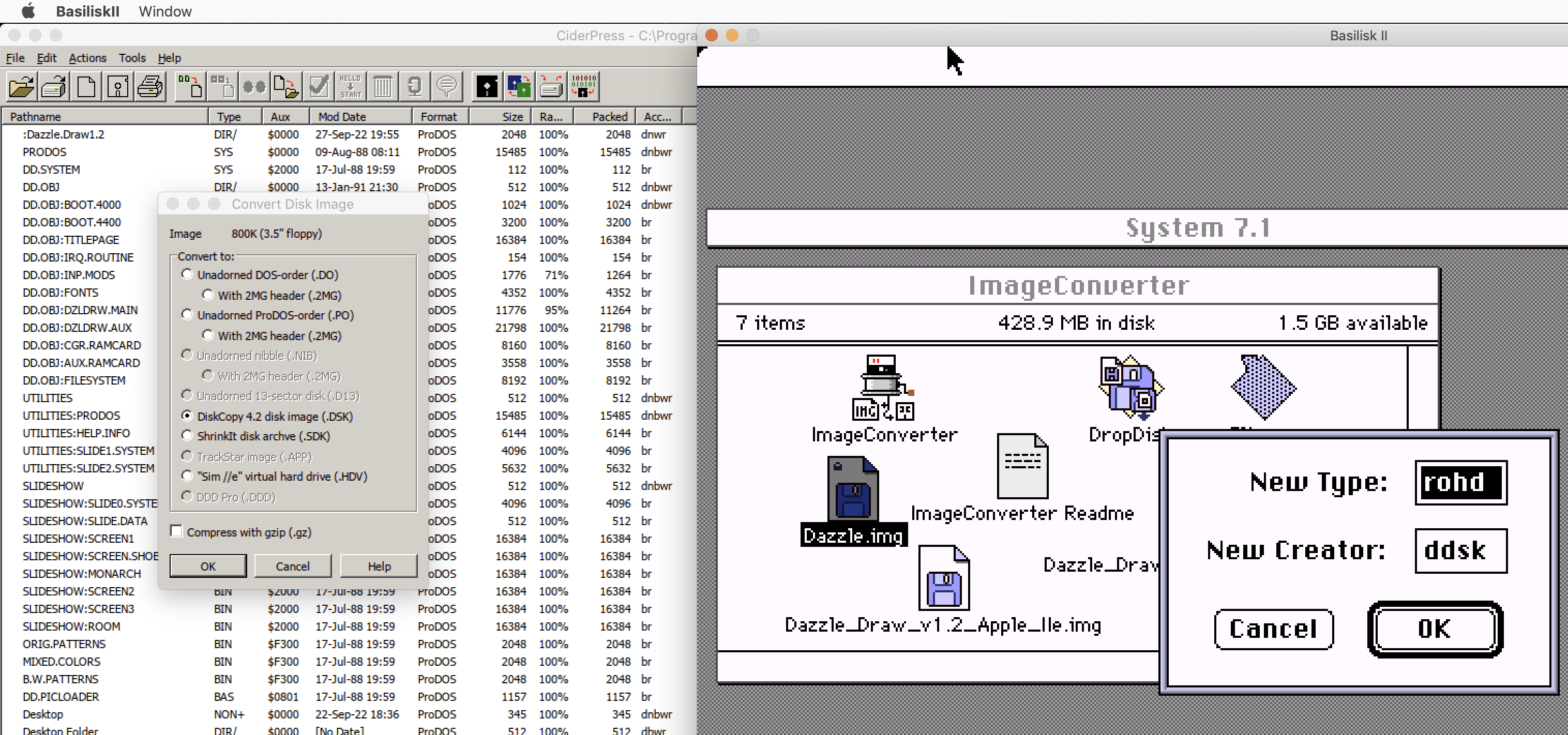Select the DropDisk application icon
This screenshot has width=1568, height=735.
(x=1131, y=387)
